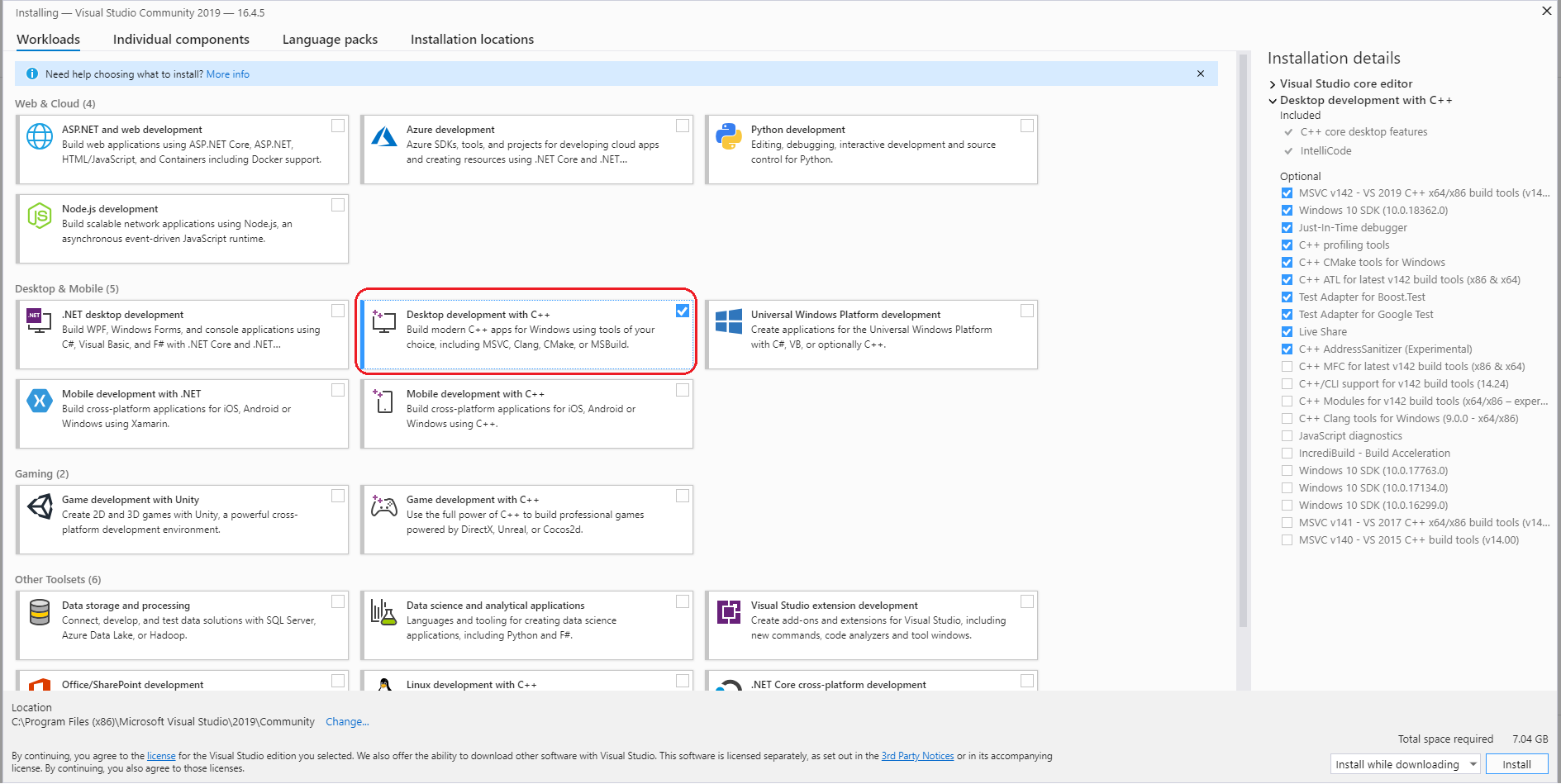Viewport: 1561px width, 784px height.
Task: Switch to the Workloads tab
Action: click(x=48, y=39)
